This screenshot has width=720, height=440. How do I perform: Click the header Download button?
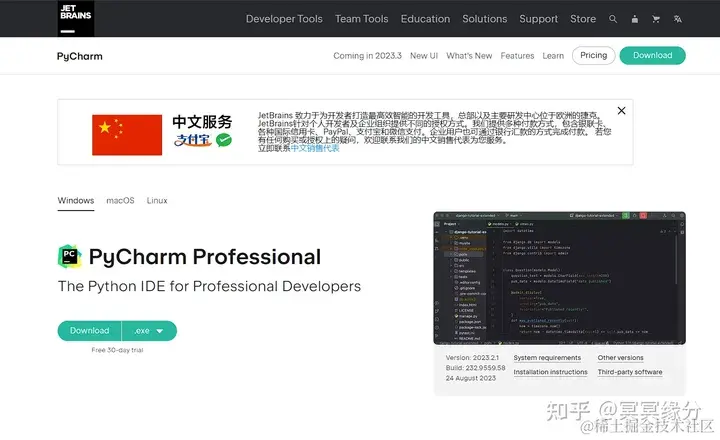point(652,55)
